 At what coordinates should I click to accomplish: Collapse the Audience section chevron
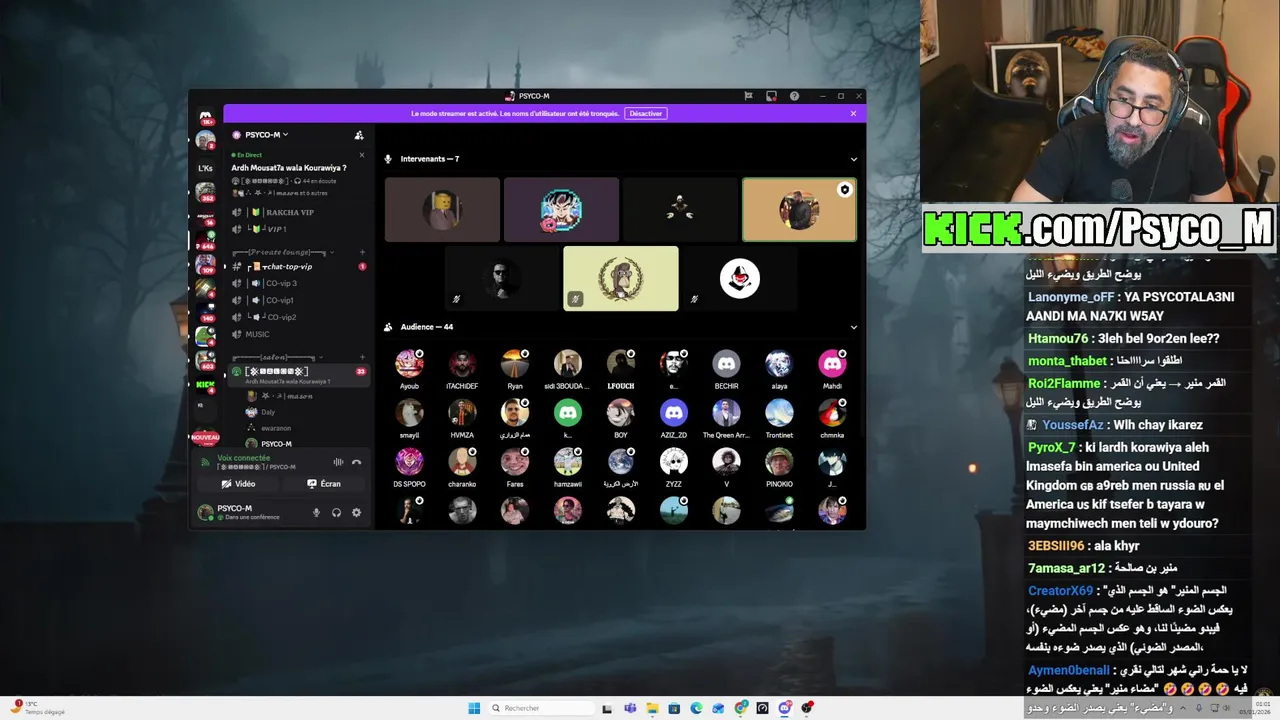coord(853,327)
